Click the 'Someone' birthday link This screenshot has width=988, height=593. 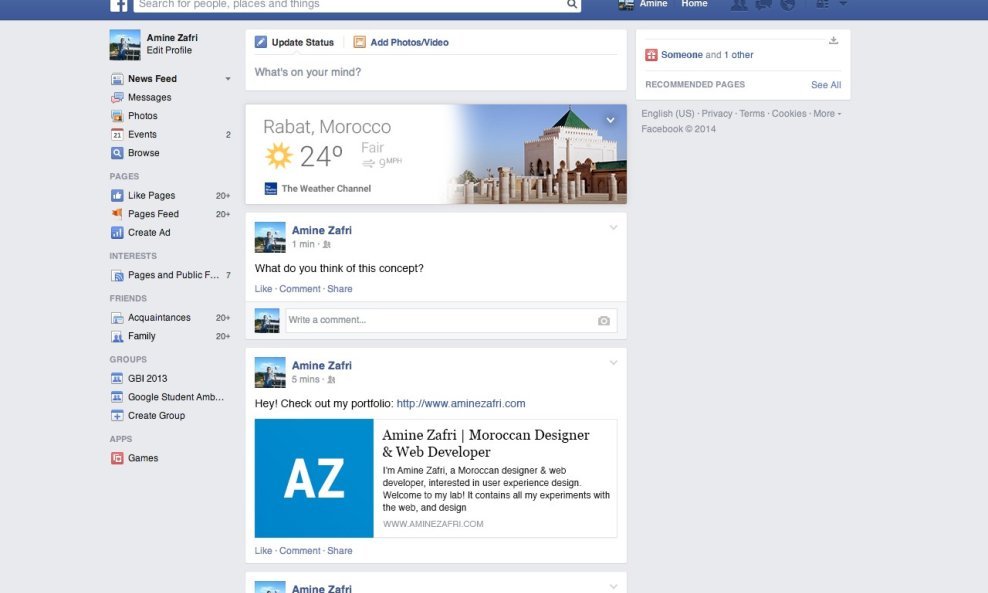tap(682, 55)
